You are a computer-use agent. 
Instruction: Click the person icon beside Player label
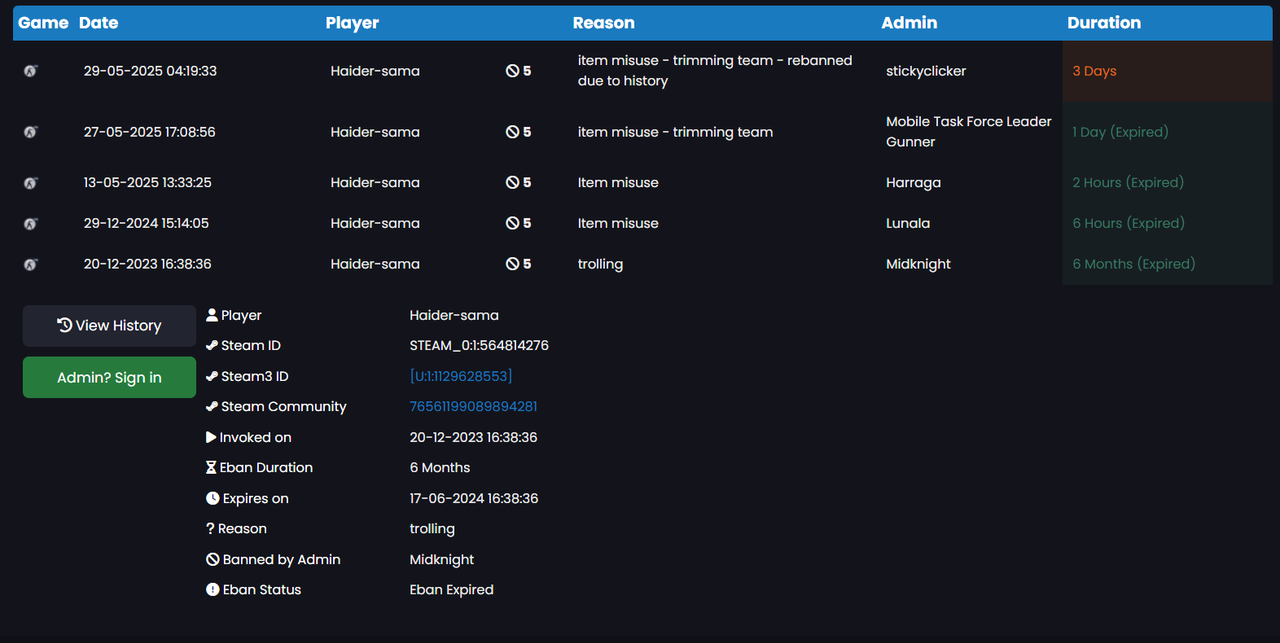click(212, 315)
